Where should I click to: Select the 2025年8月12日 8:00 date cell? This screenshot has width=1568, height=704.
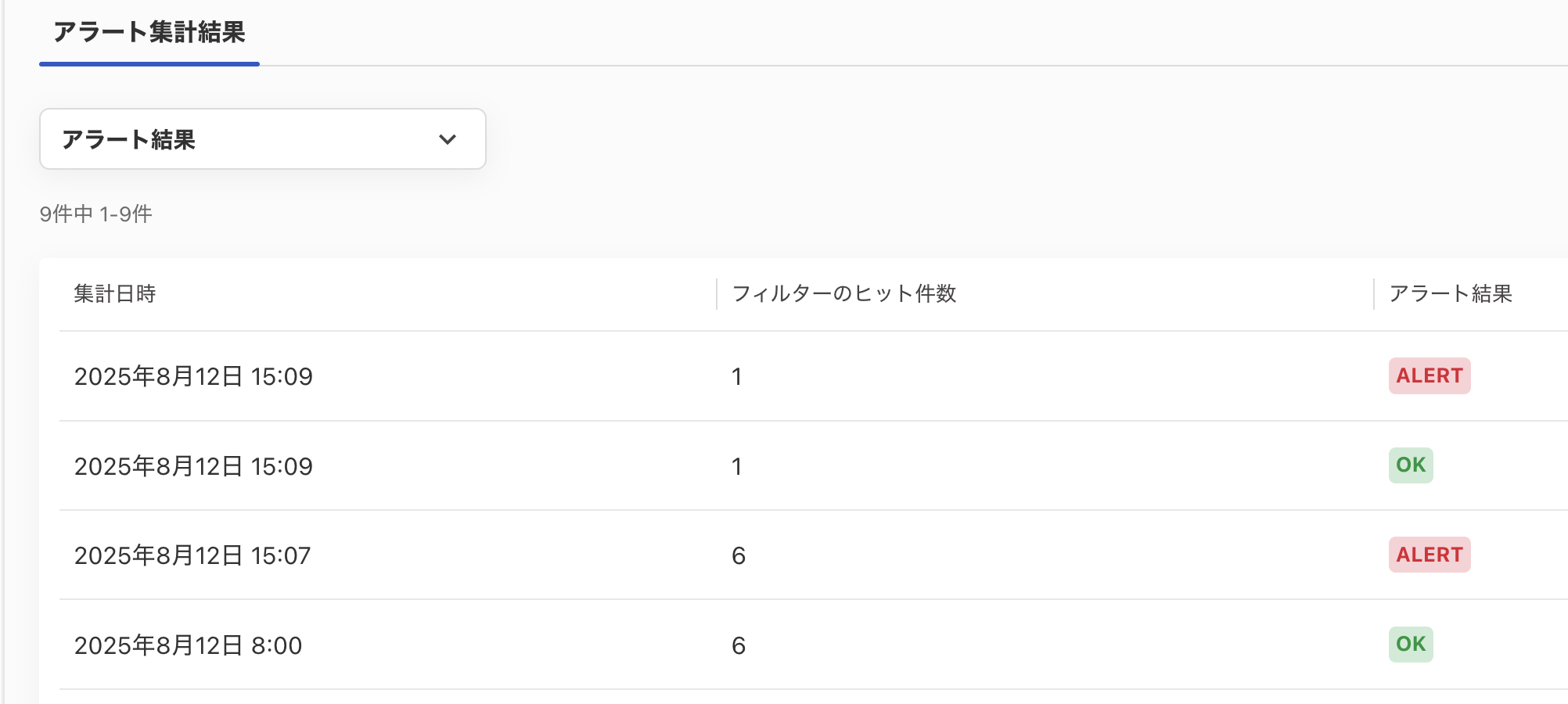[x=188, y=645]
